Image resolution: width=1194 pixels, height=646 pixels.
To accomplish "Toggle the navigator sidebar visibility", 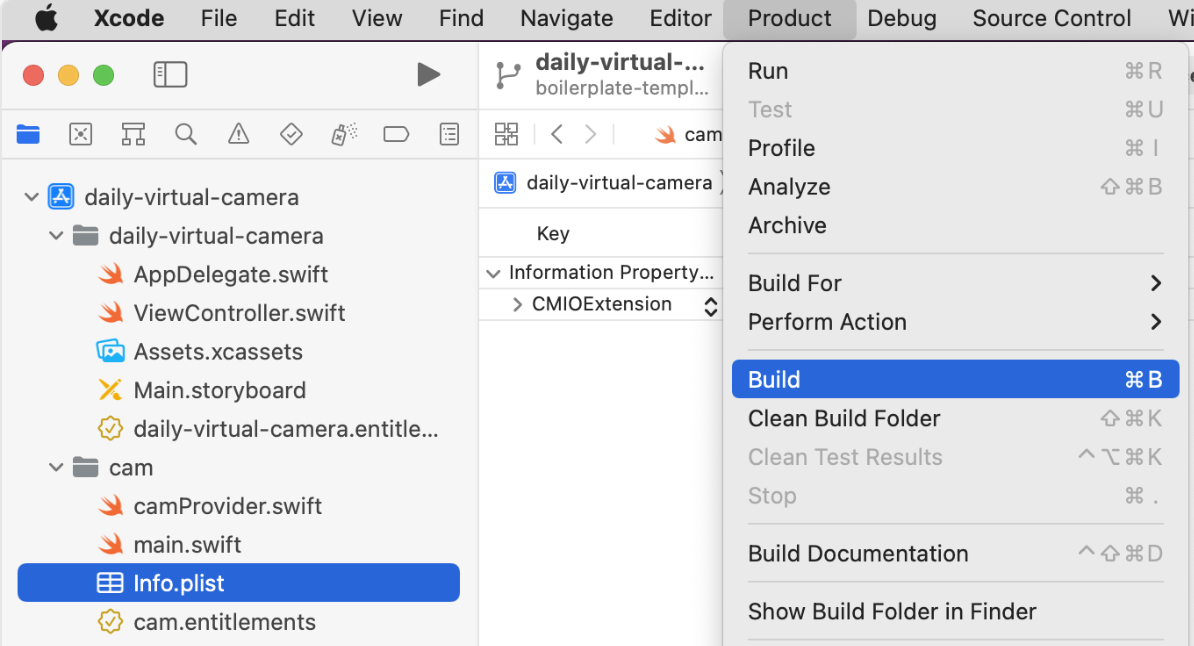I will pos(170,75).
